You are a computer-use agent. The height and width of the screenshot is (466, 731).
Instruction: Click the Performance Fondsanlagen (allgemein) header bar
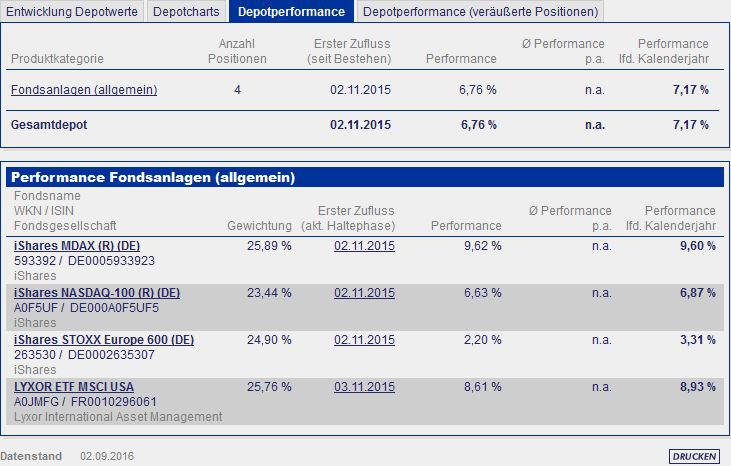click(365, 178)
